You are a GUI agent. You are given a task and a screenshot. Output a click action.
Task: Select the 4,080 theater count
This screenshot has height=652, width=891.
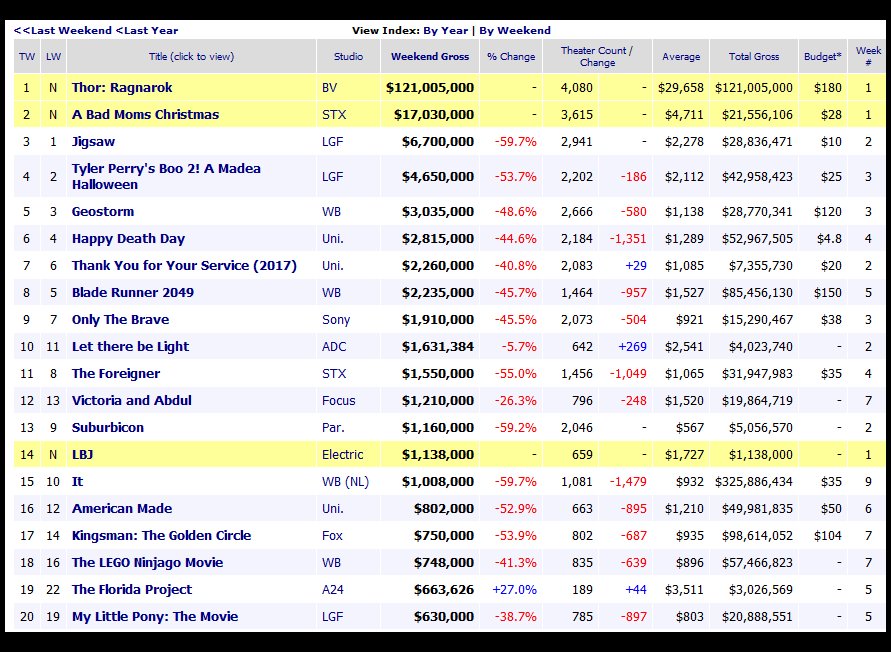coord(577,88)
